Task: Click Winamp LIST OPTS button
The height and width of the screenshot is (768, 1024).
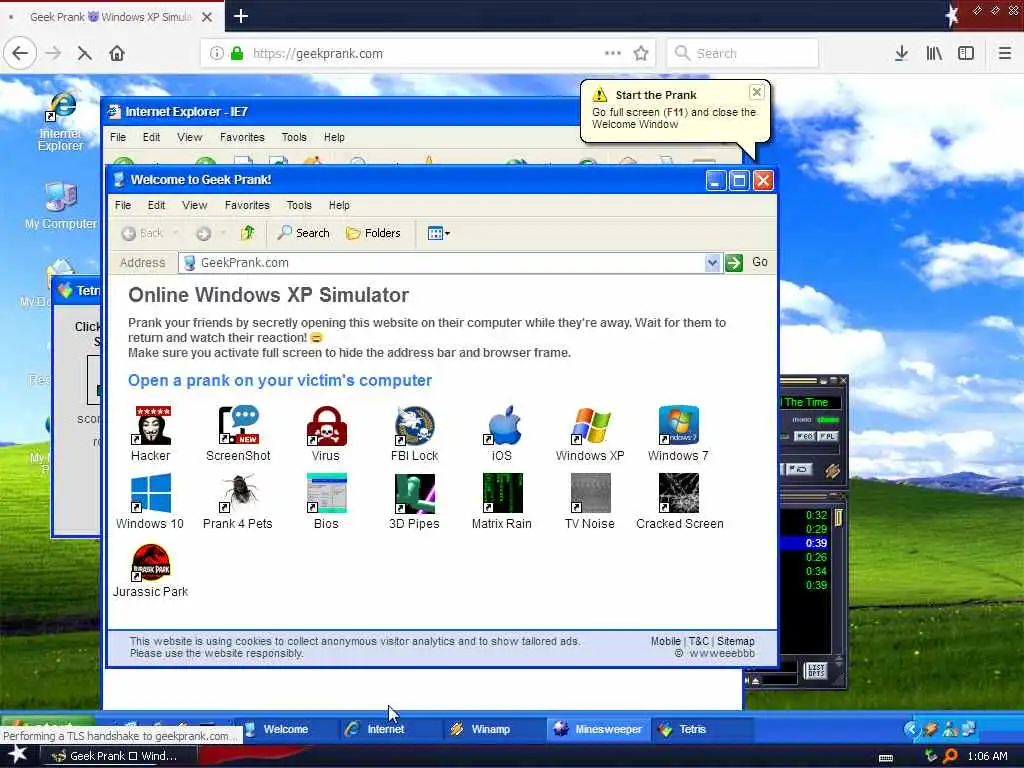Action: click(x=816, y=670)
